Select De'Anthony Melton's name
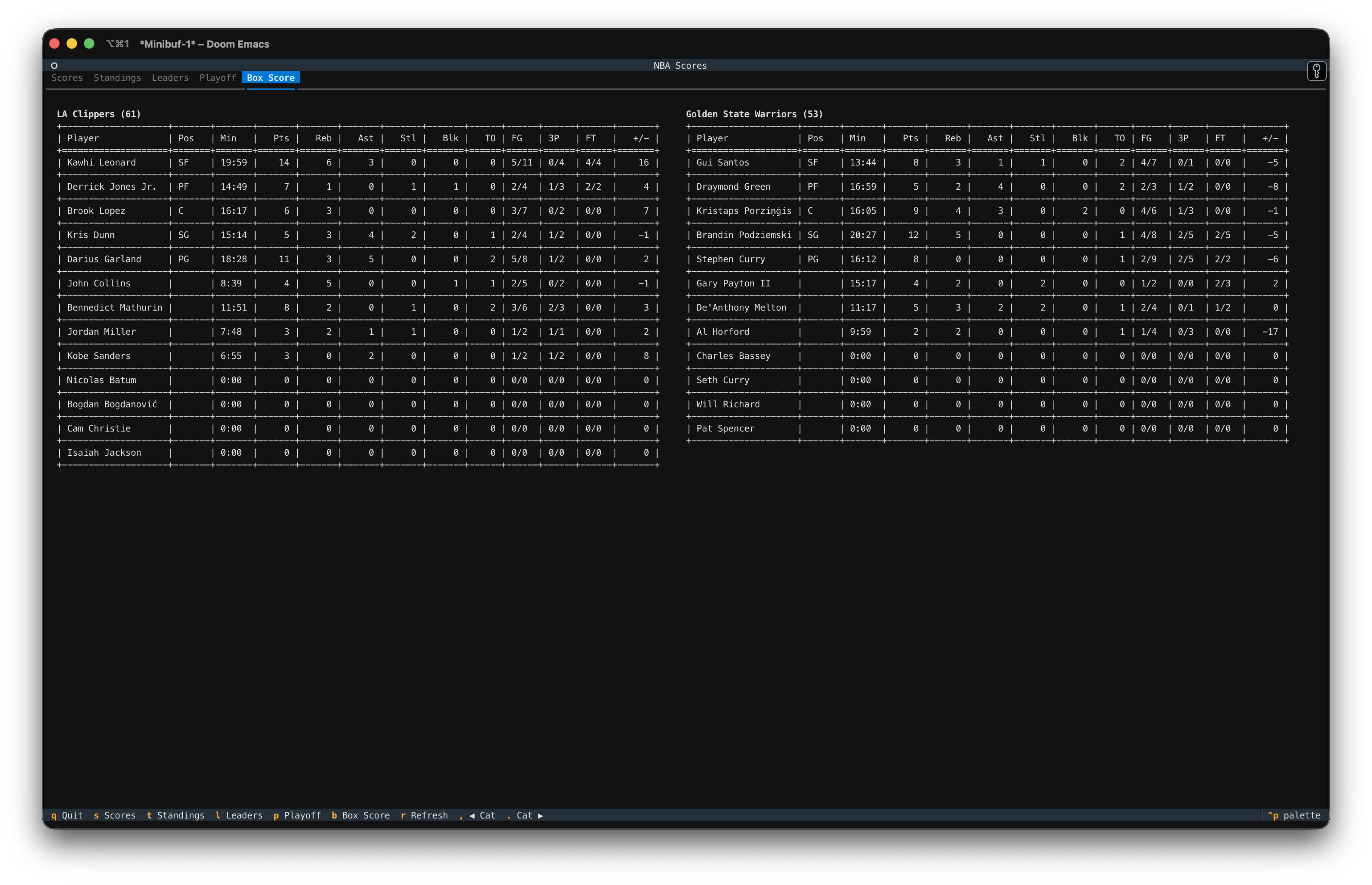Viewport: 1372px width, 885px height. pyautogui.click(x=742, y=308)
